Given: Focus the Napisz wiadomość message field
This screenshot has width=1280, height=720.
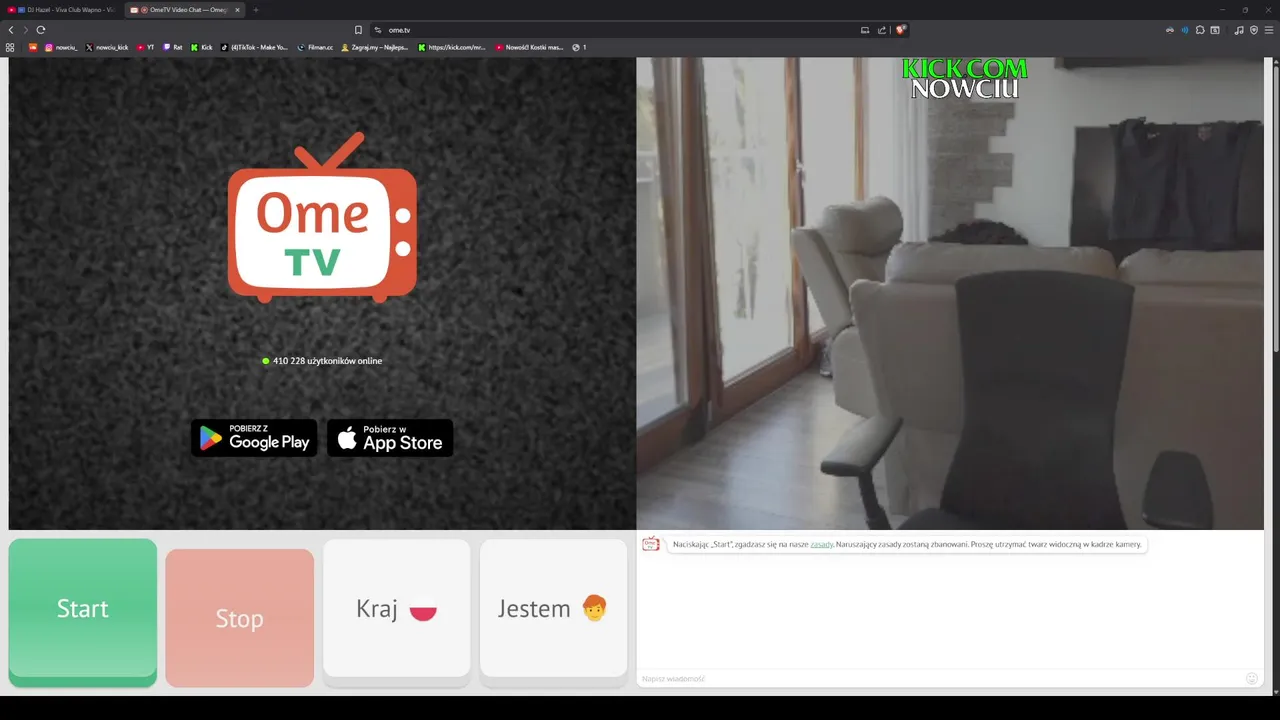Looking at the screenshot, I should tap(940, 678).
